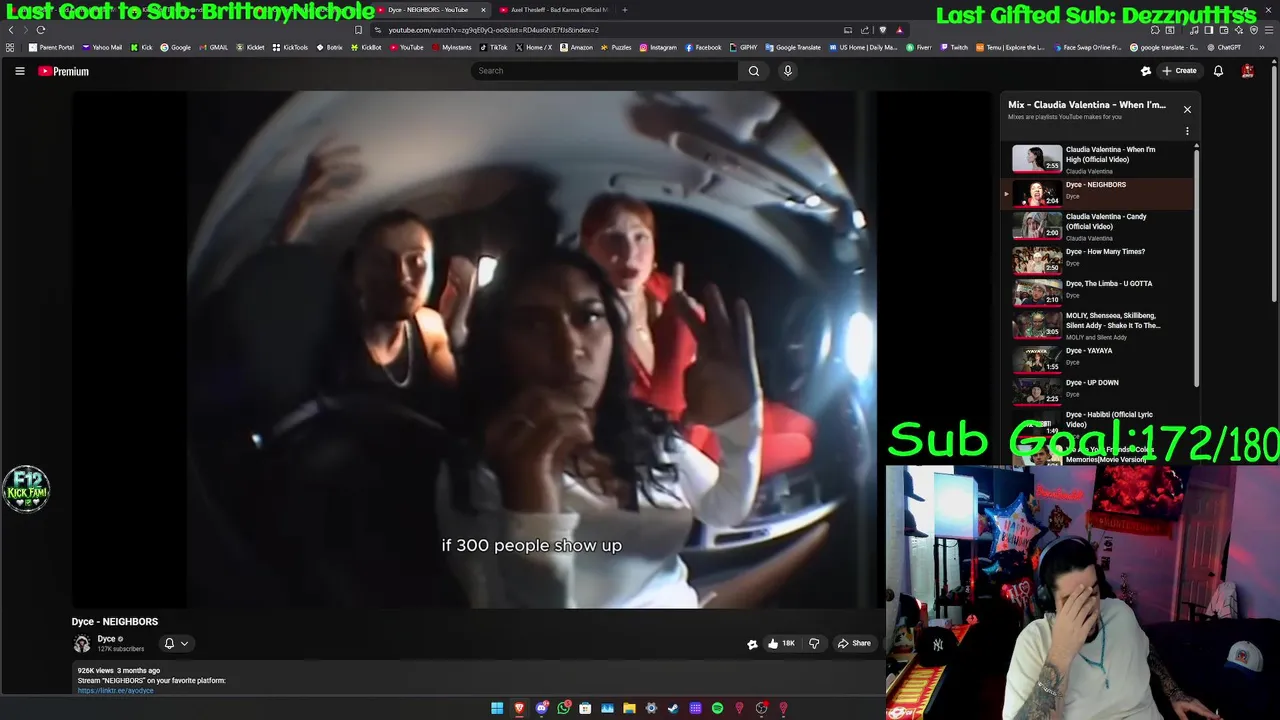Play Dyce UP DOWN from playlist
Image resolution: width=1280 pixels, height=720 pixels.
(x=1097, y=389)
